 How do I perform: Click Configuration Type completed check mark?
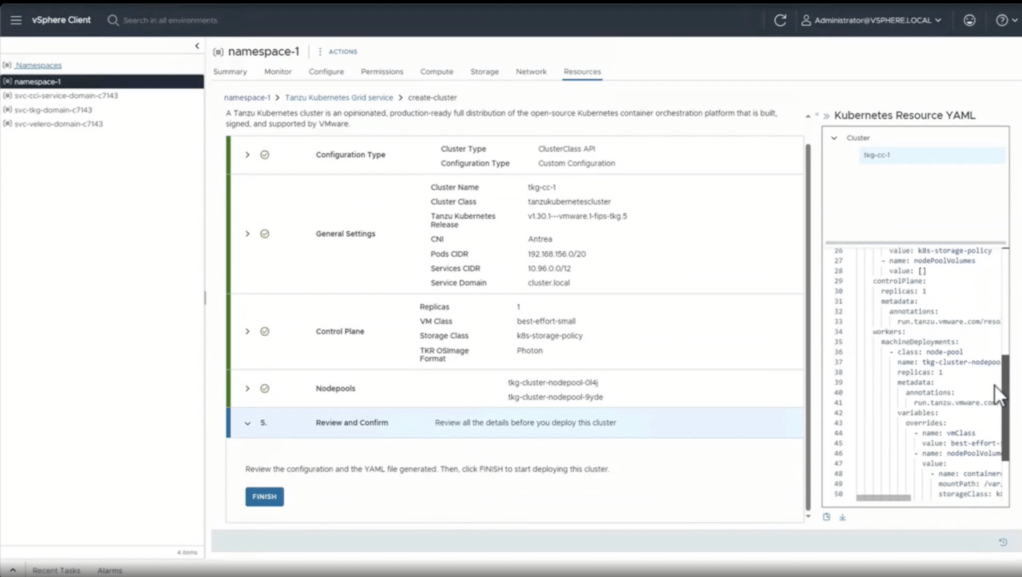(265, 155)
